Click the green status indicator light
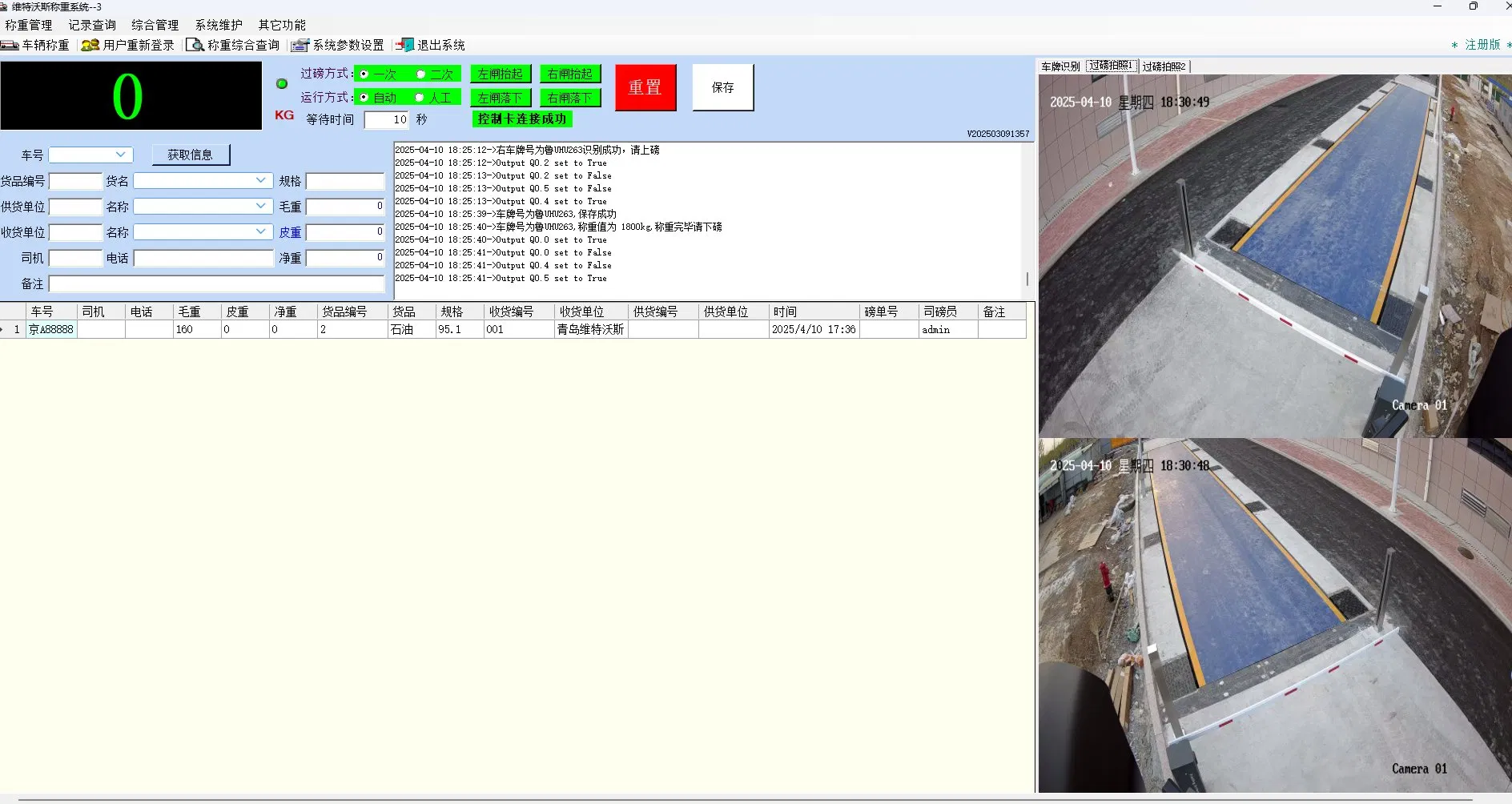Screen dimensions: 1512x804 (x=282, y=84)
